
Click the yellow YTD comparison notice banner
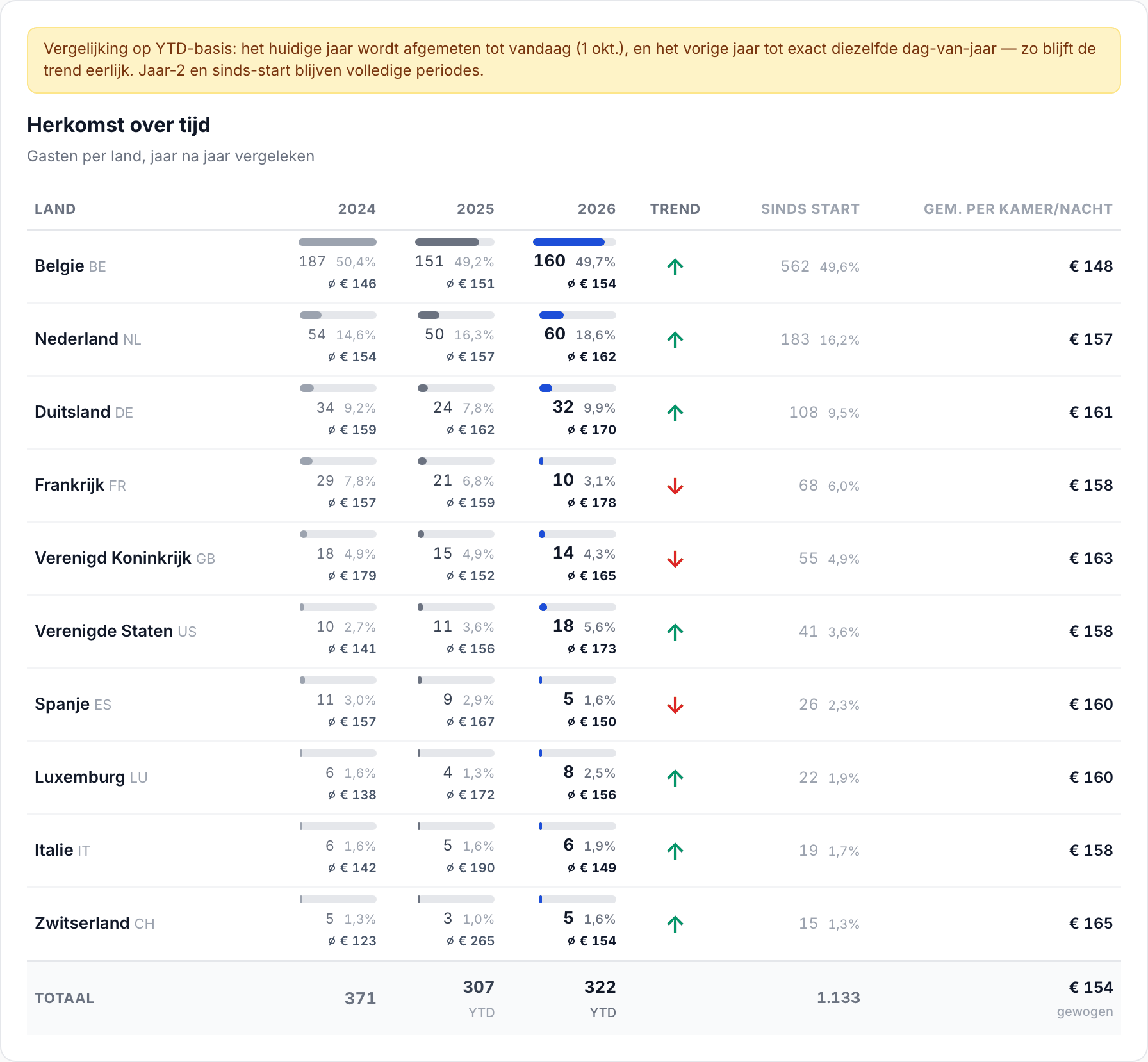tap(574, 60)
